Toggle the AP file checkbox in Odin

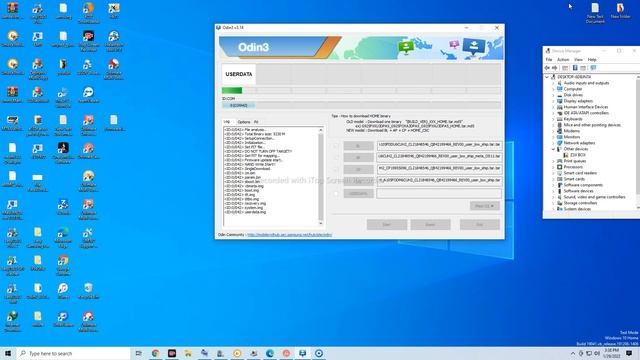click(x=336, y=158)
